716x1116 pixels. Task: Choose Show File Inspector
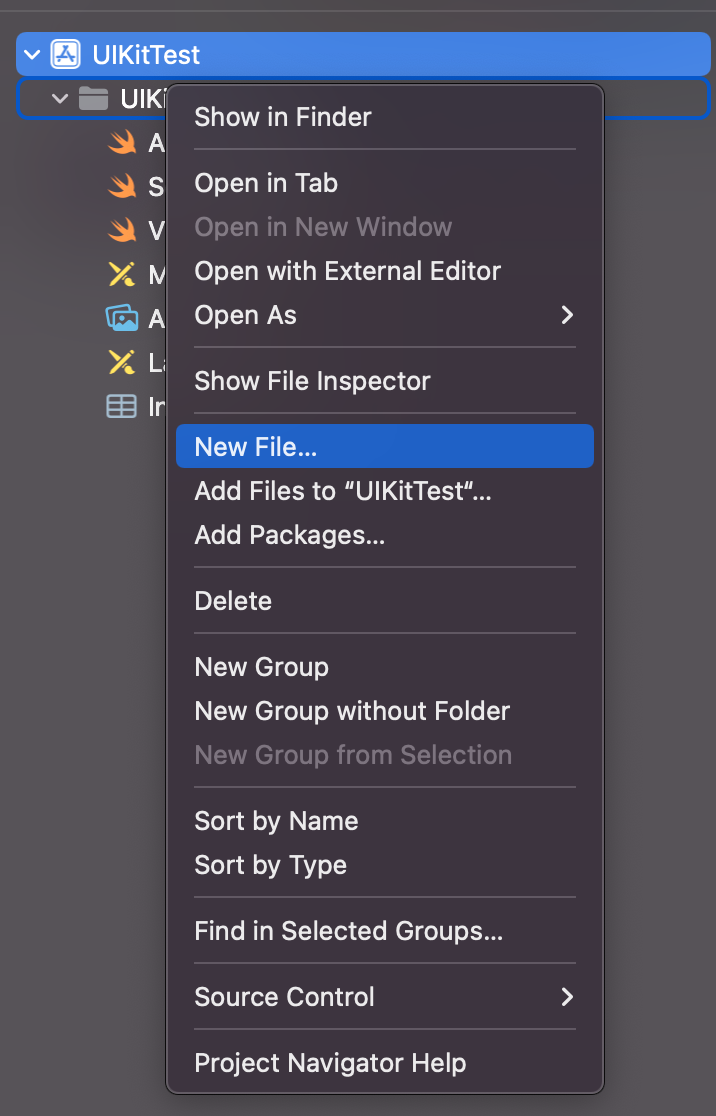tap(384, 381)
